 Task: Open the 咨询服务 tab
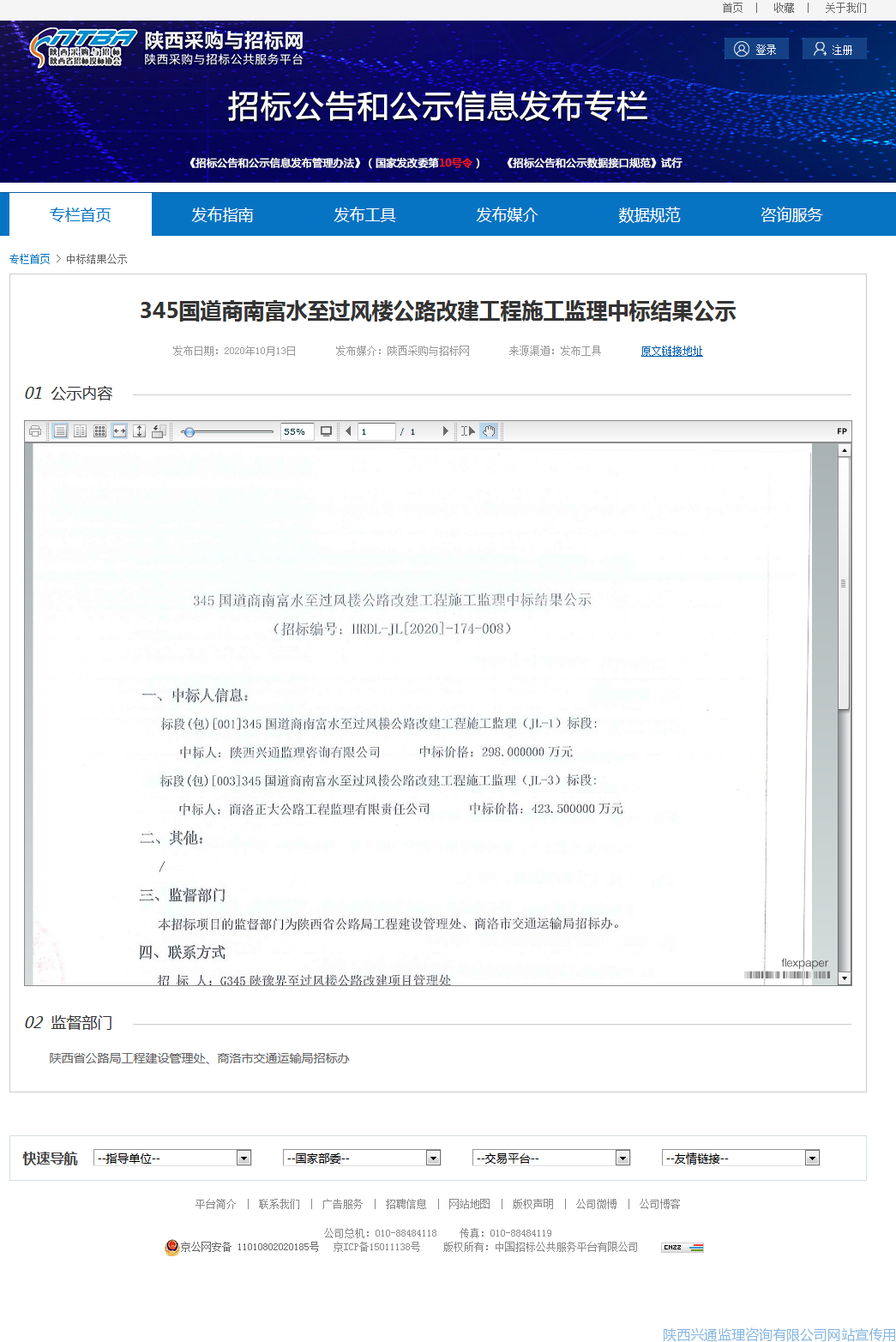point(792,214)
